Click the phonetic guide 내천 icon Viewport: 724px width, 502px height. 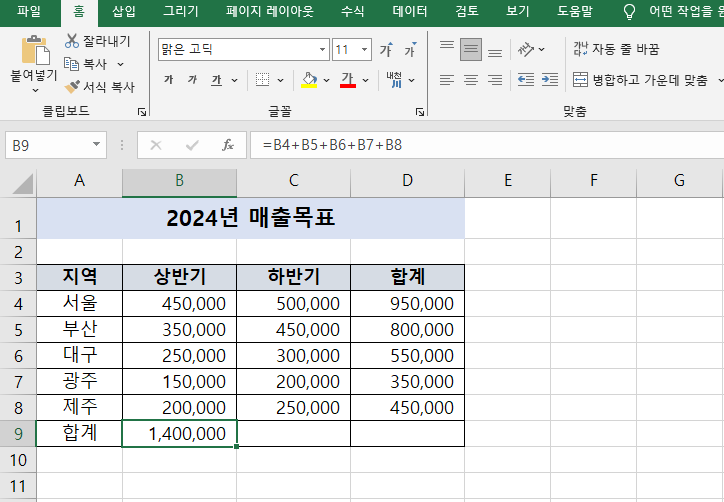pyautogui.click(x=394, y=80)
